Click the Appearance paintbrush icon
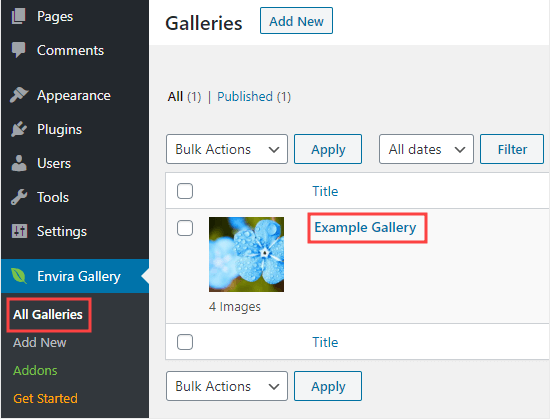This screenshot has height=420, width=551. 19,95
